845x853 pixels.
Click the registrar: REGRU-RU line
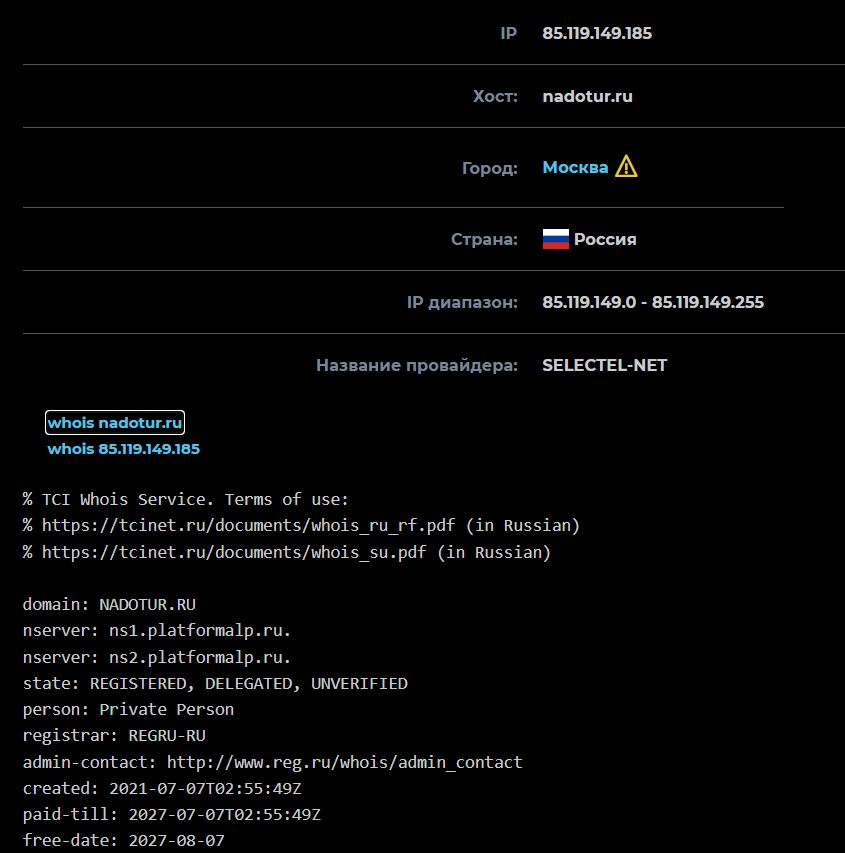click(114, 735)
